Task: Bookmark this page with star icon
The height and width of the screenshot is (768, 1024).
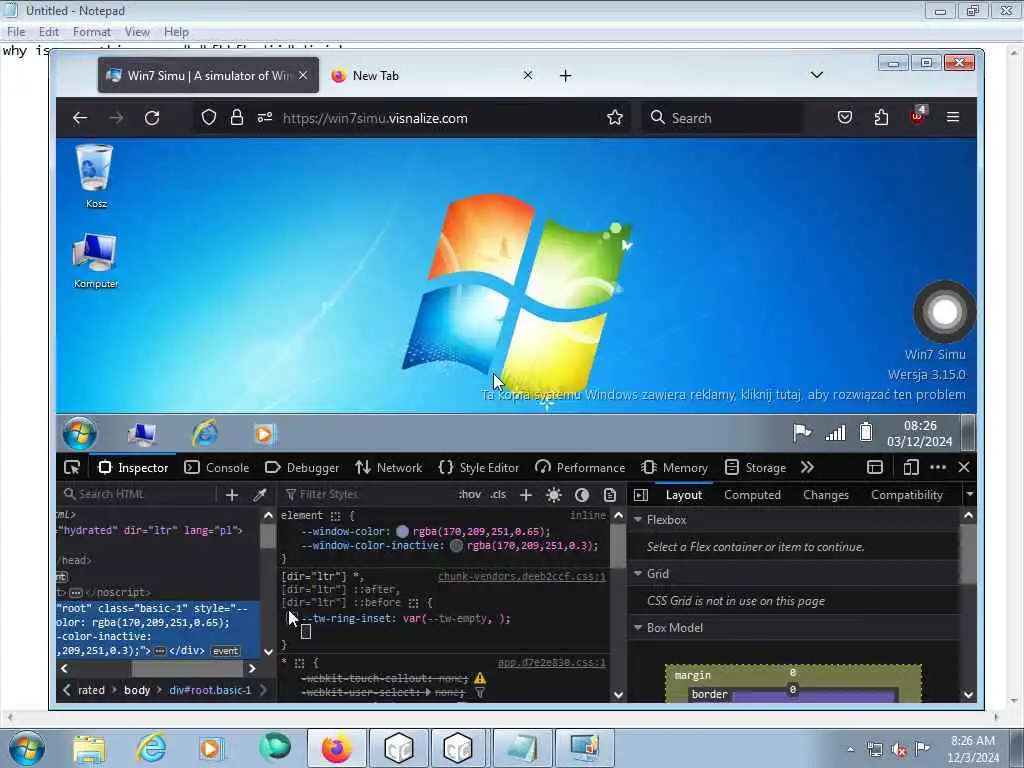Action: click(x=615, y=118)
